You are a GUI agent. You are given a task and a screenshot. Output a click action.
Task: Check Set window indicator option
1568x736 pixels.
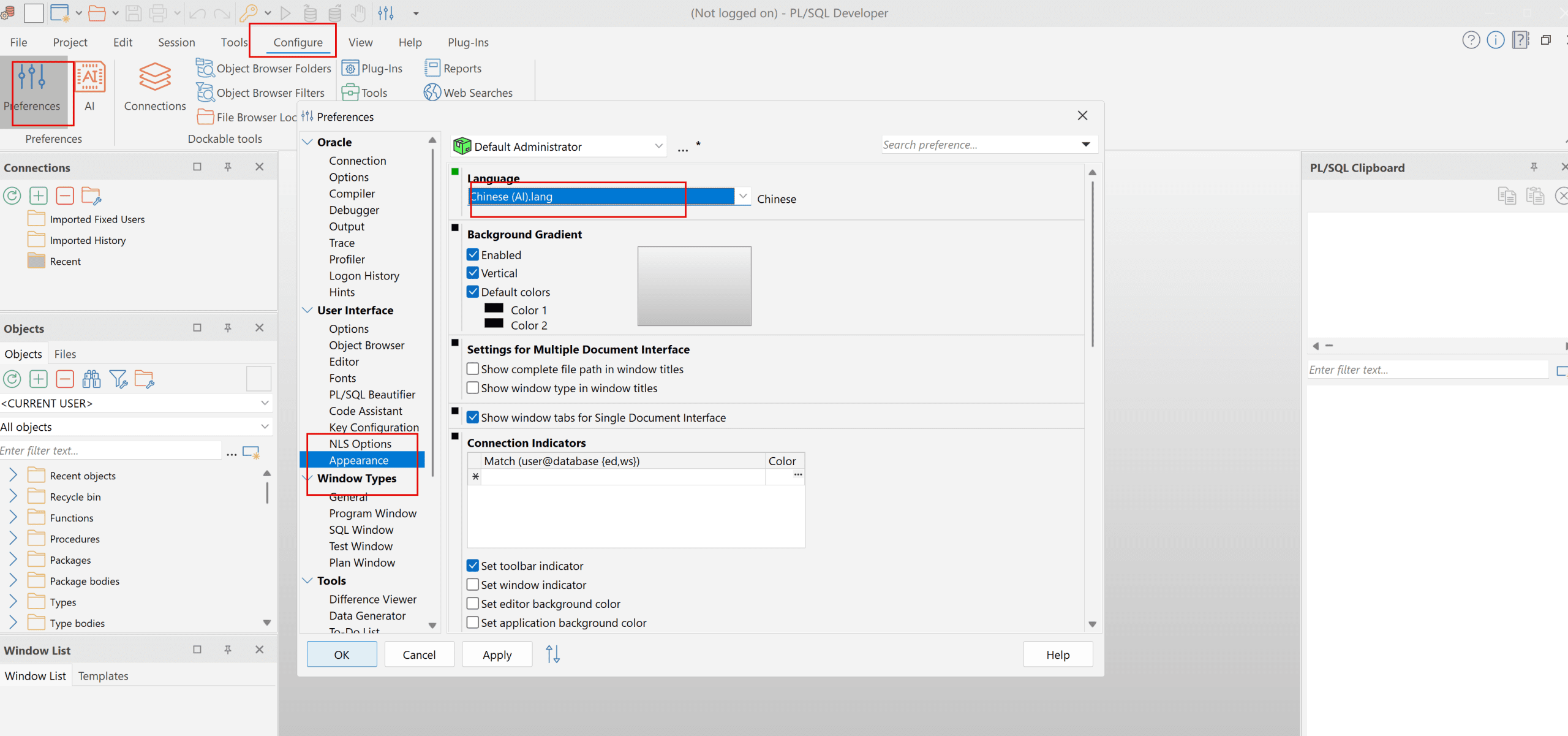[x=473, y=585]
